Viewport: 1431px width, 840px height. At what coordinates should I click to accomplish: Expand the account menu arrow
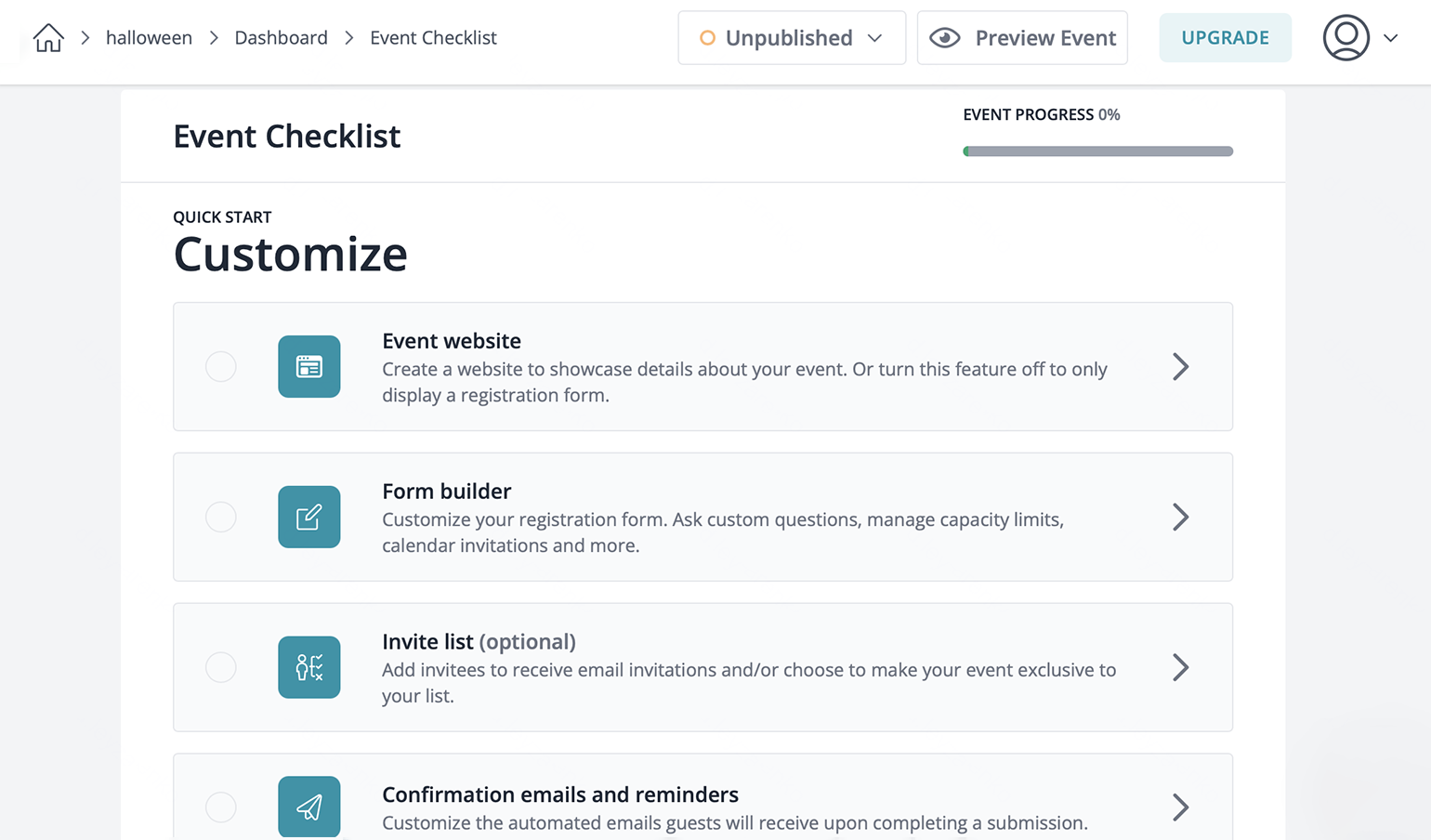(1391, 38)
